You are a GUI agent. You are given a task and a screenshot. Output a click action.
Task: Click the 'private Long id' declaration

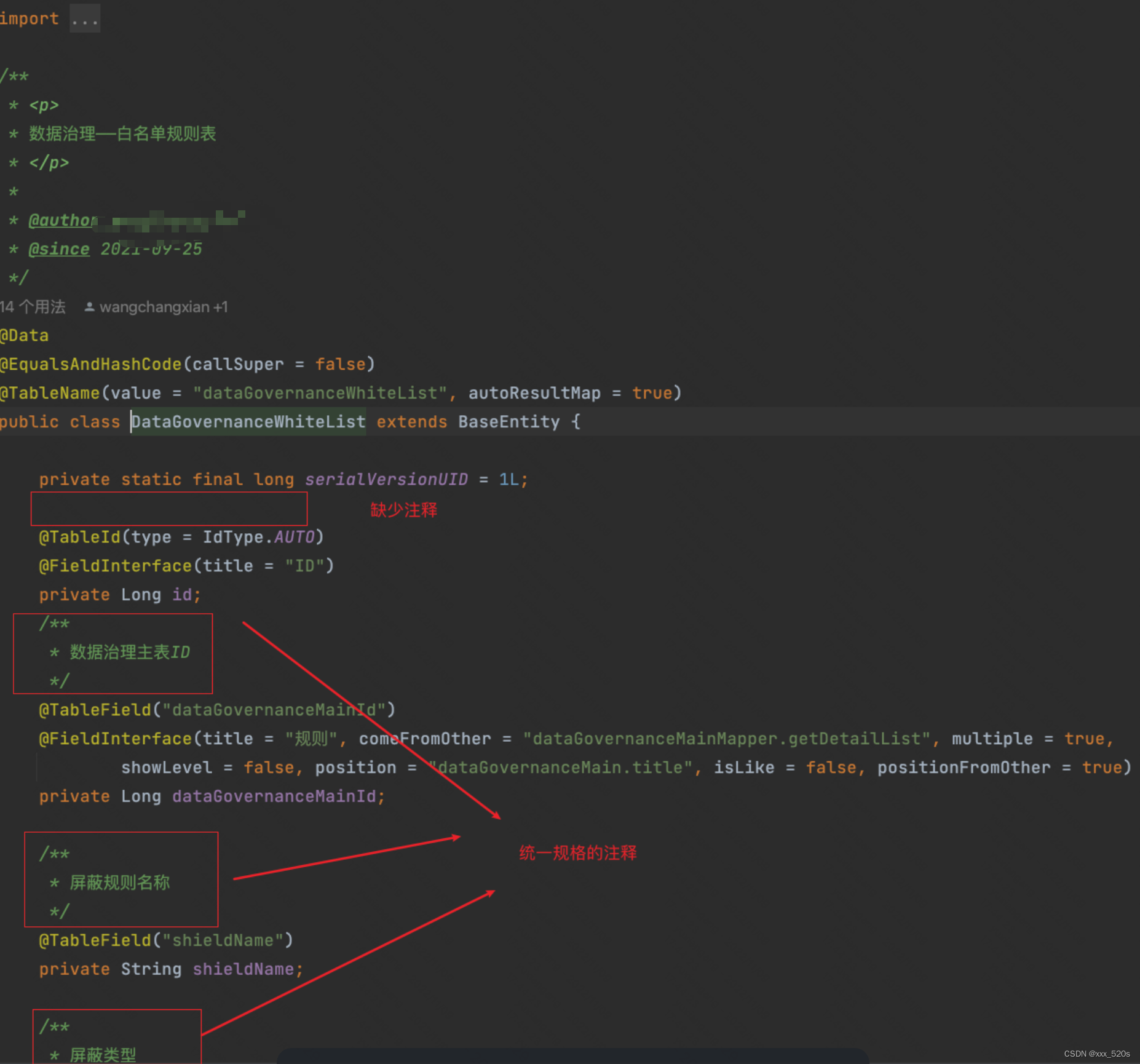click(x=120, y=595)
